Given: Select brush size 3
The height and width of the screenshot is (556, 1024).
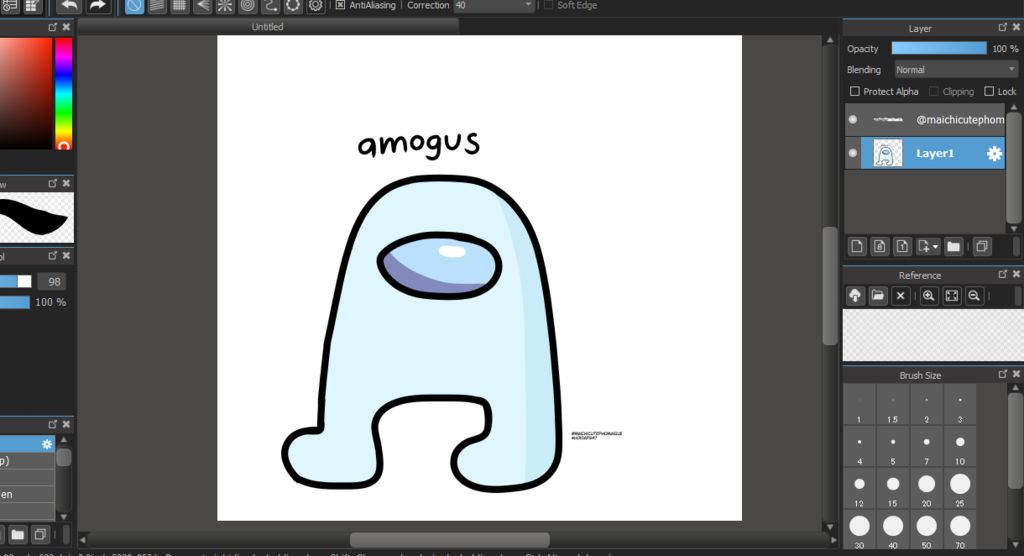Looking at the screenshot, I should pos(960,406).
